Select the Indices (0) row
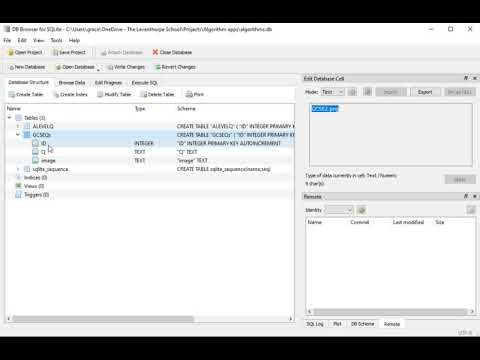The width and height of the screenshot is (480, 360). [x=150, y=178]
